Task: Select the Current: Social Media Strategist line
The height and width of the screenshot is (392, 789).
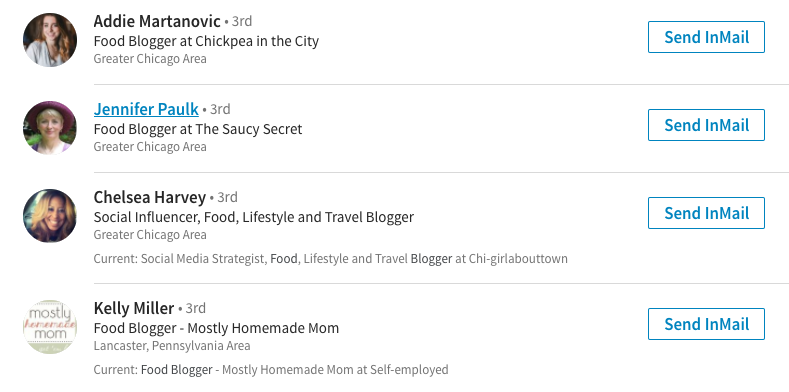Action: [x=331, y=259]
